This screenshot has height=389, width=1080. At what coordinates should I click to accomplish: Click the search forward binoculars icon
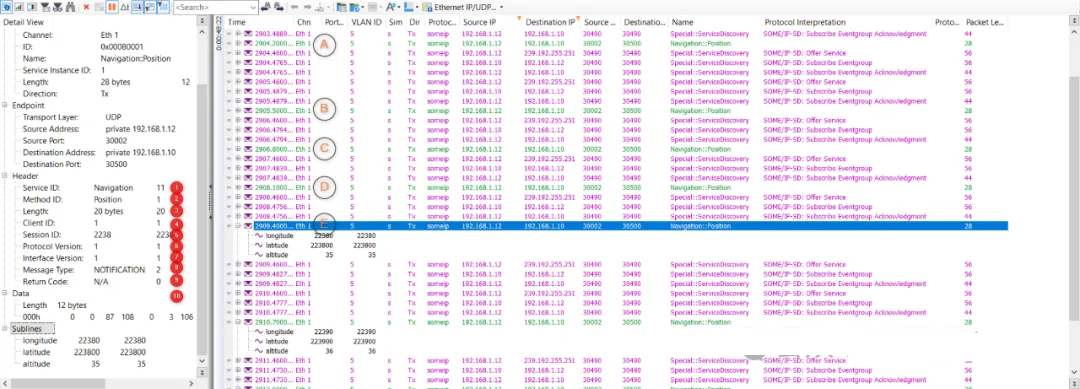point(278,7)
